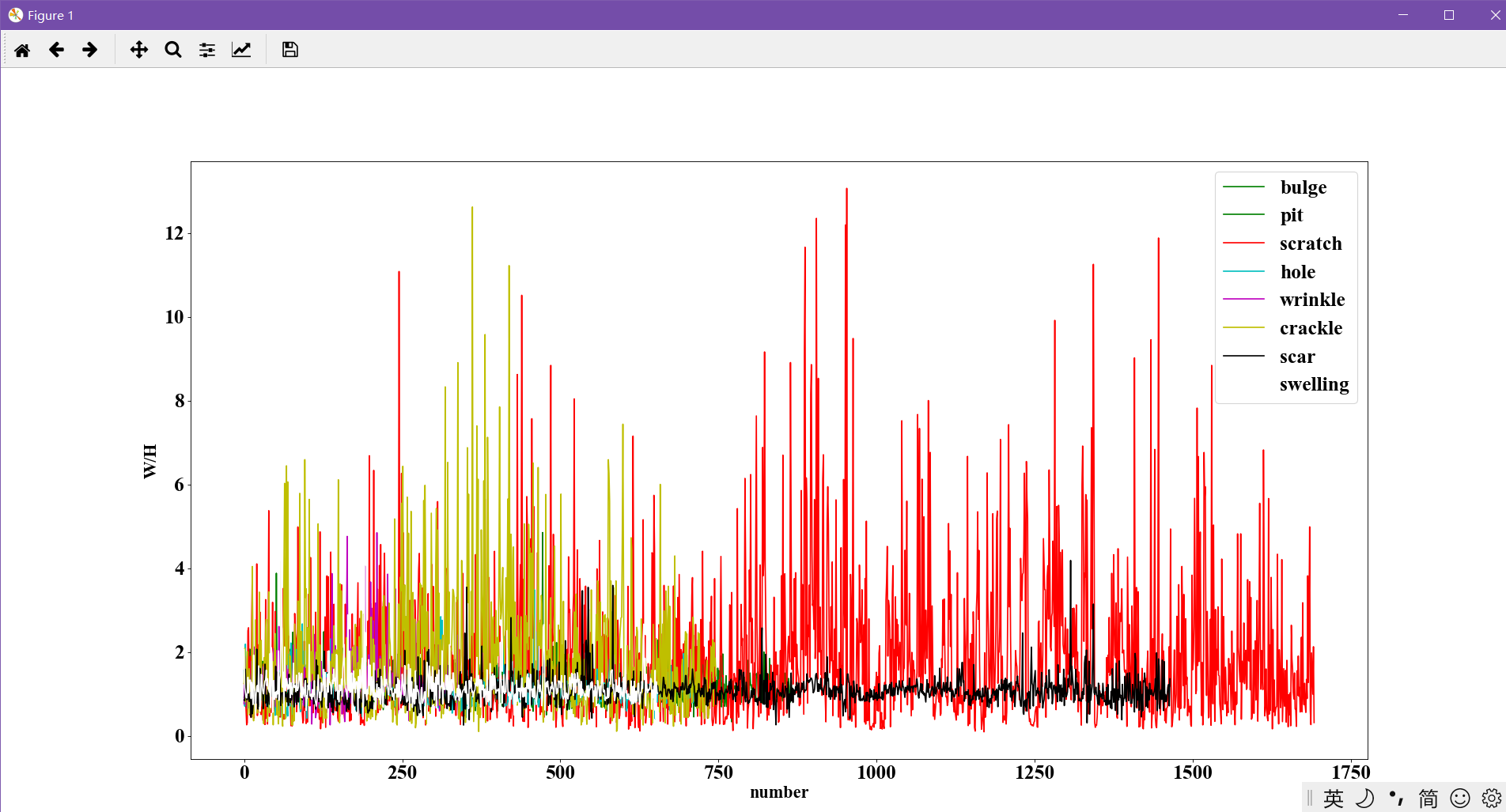Activate the Pan axes tool

[139, 50]
